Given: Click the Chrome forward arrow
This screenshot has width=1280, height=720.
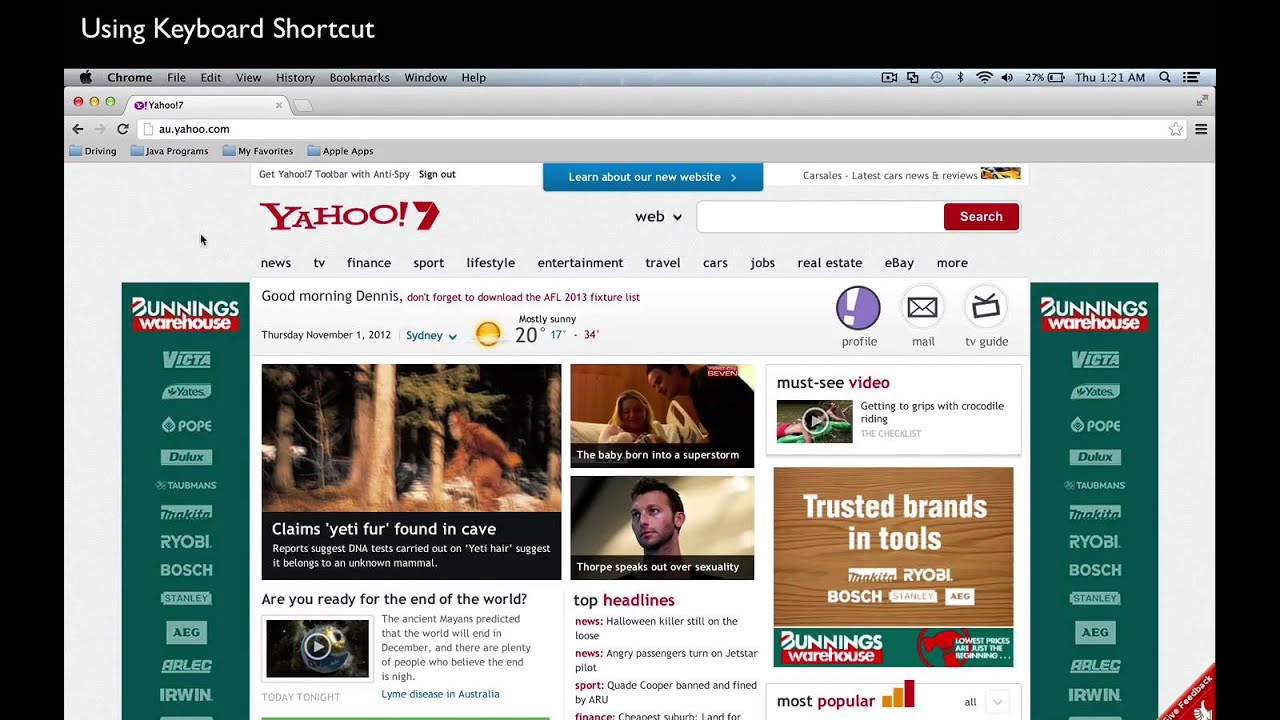Looking at the screenshot, I should click(100, 129).
